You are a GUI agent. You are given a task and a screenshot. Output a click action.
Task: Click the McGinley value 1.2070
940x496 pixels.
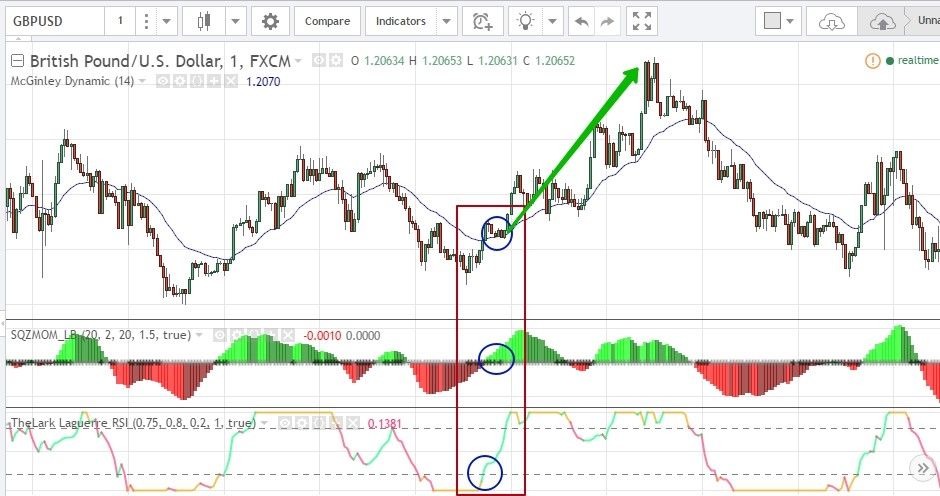(263, 82)
